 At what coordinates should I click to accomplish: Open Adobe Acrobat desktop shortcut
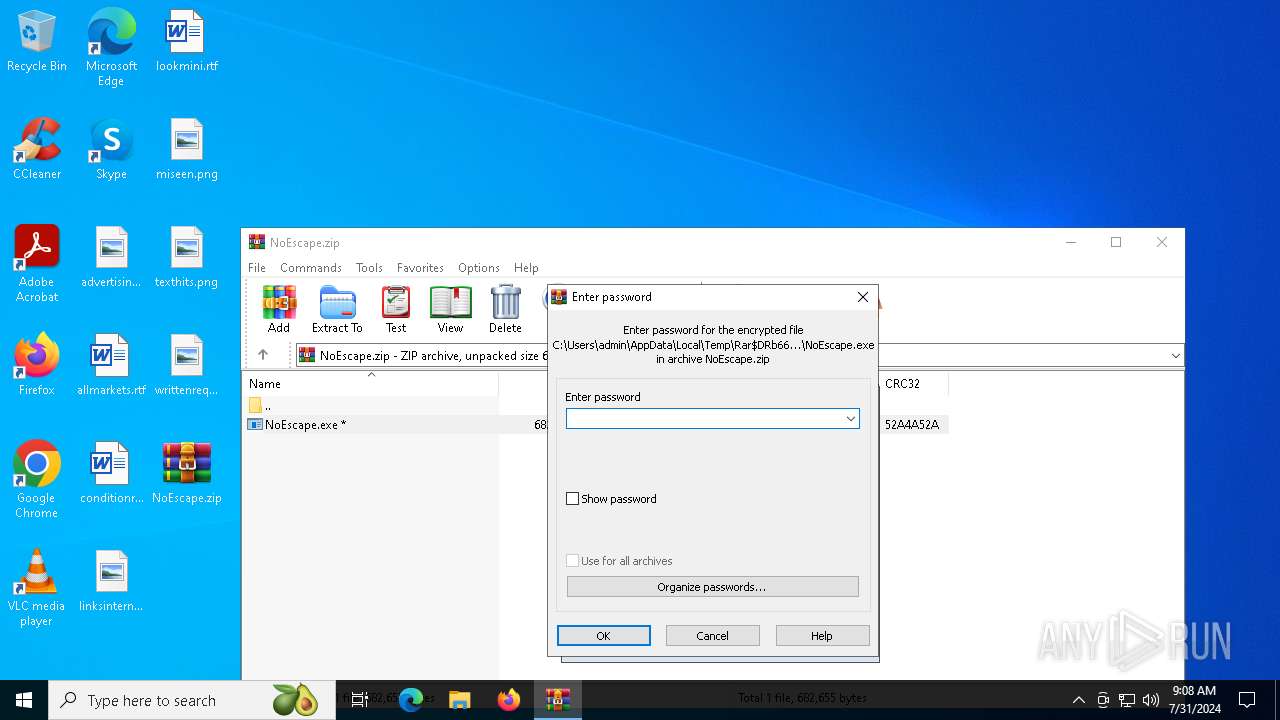coord(37,263)
